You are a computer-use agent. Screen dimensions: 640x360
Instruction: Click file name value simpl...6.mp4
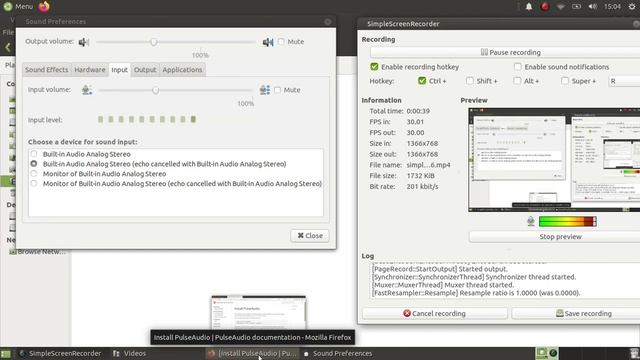click(429, 165)
